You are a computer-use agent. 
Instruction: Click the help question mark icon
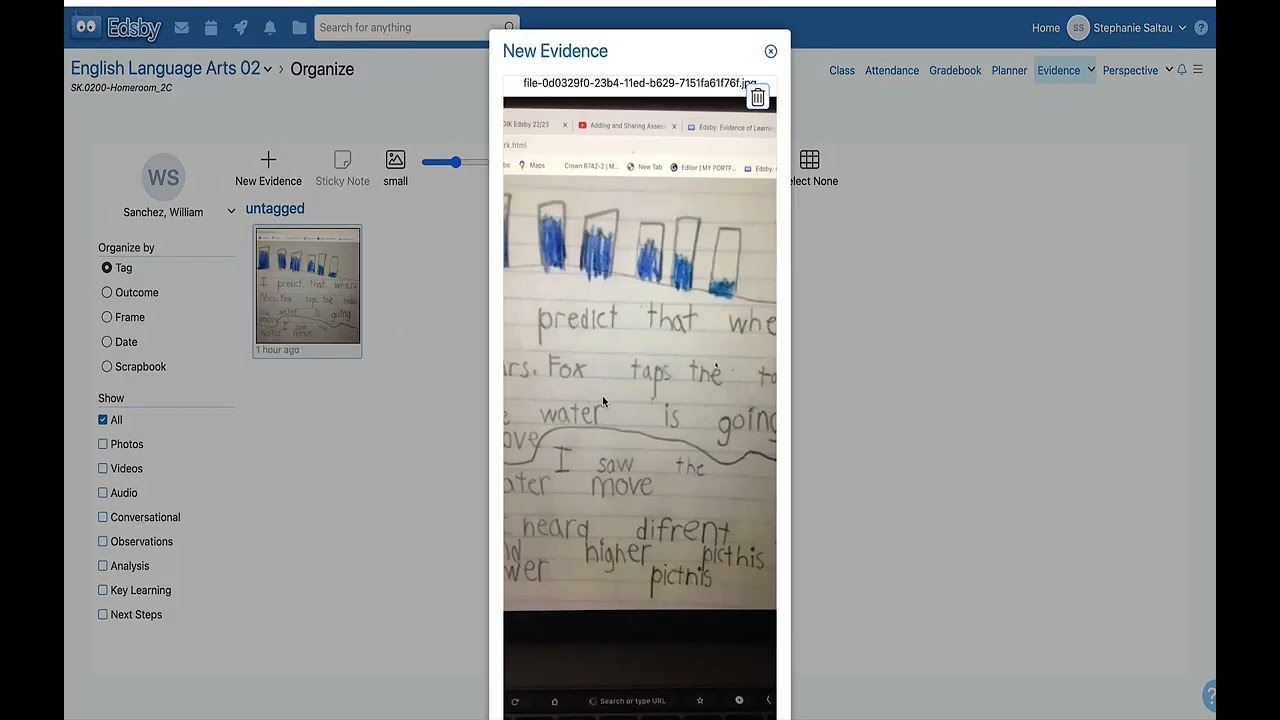click(1201, 28)
